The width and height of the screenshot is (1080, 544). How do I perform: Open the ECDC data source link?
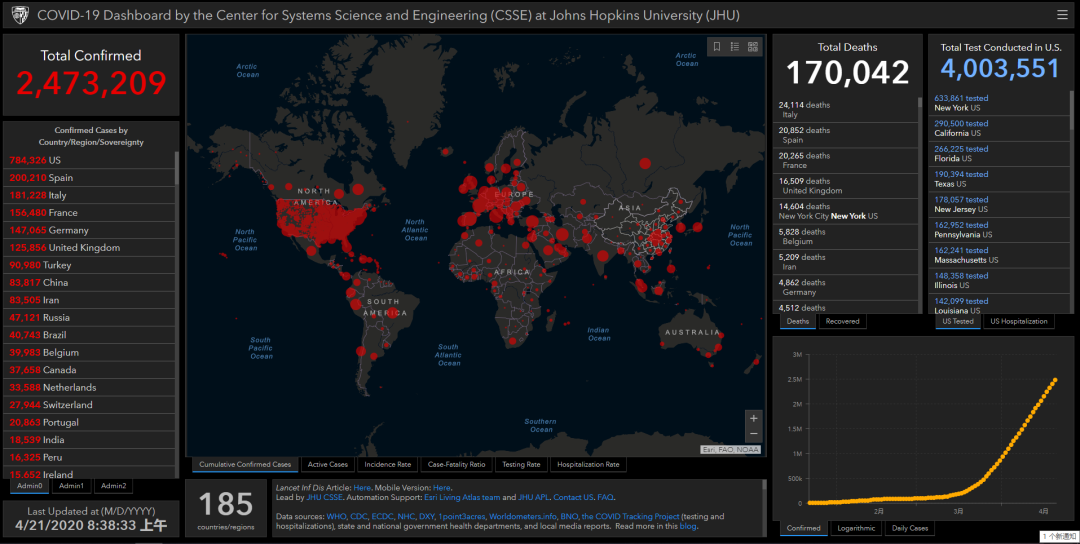(382, 516)
